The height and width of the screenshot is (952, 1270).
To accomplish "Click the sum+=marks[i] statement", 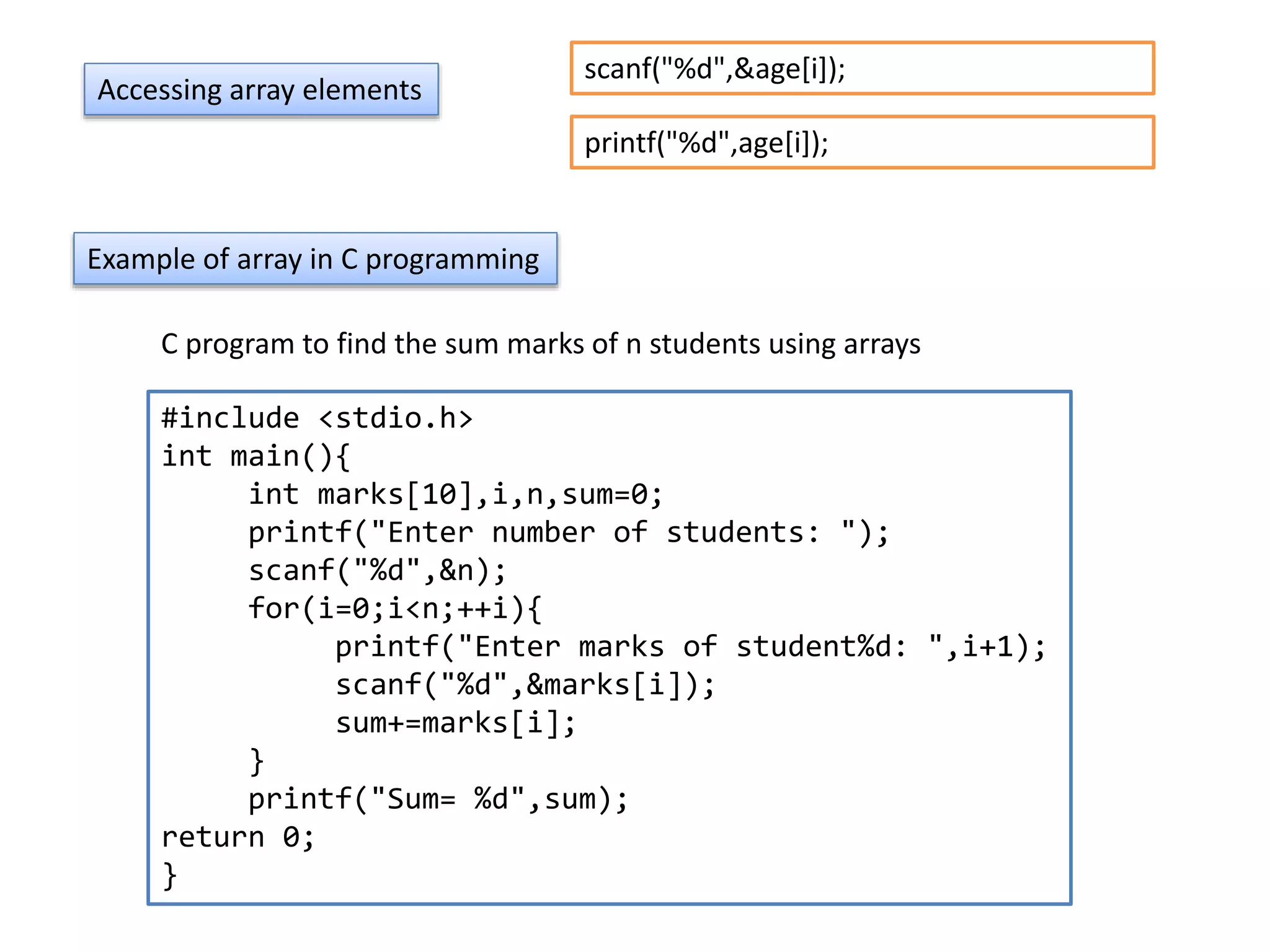I will pyautogui.click(x=455, y=723).
